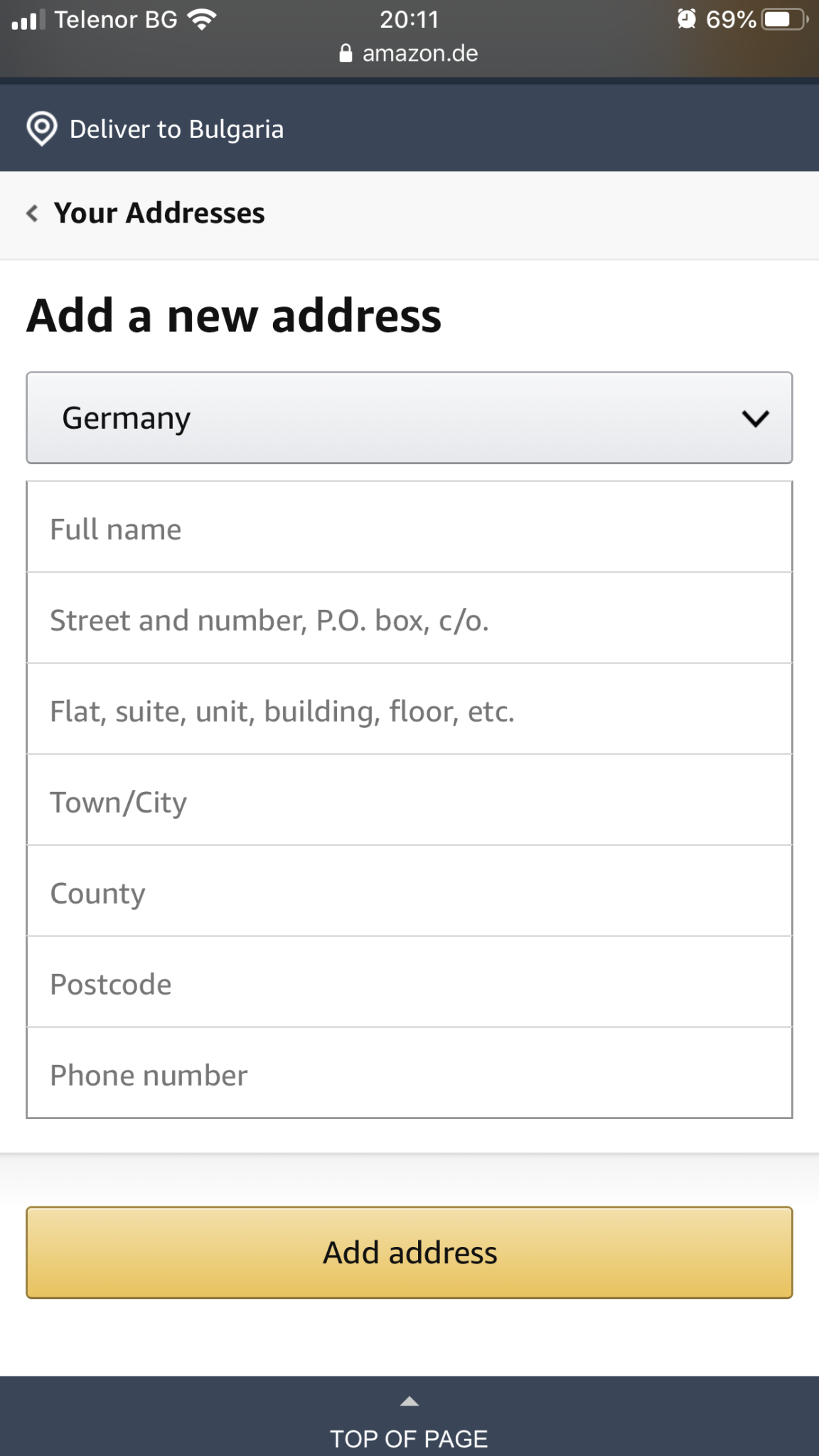Go back to Your Addresses

[159, 213]
